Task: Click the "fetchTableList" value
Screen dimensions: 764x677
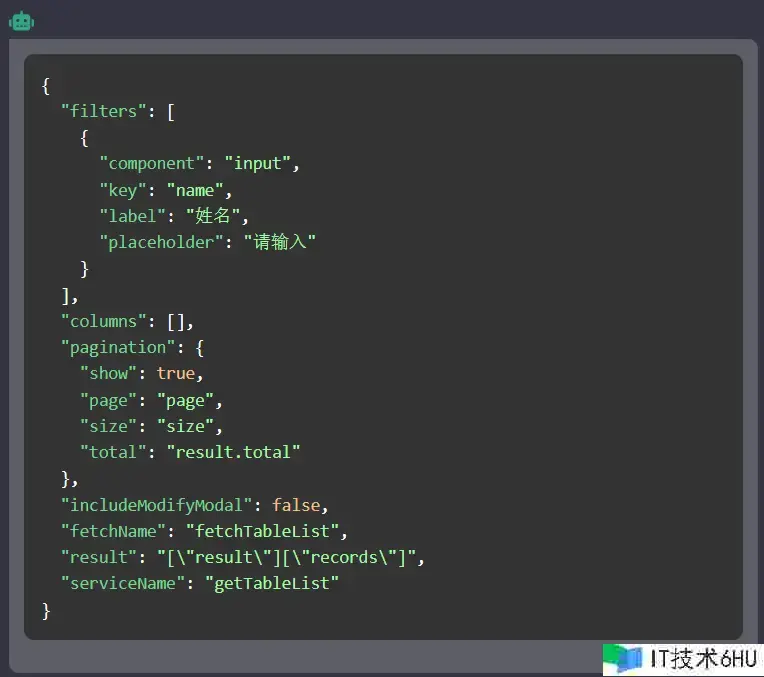Action: pos(263,531)
